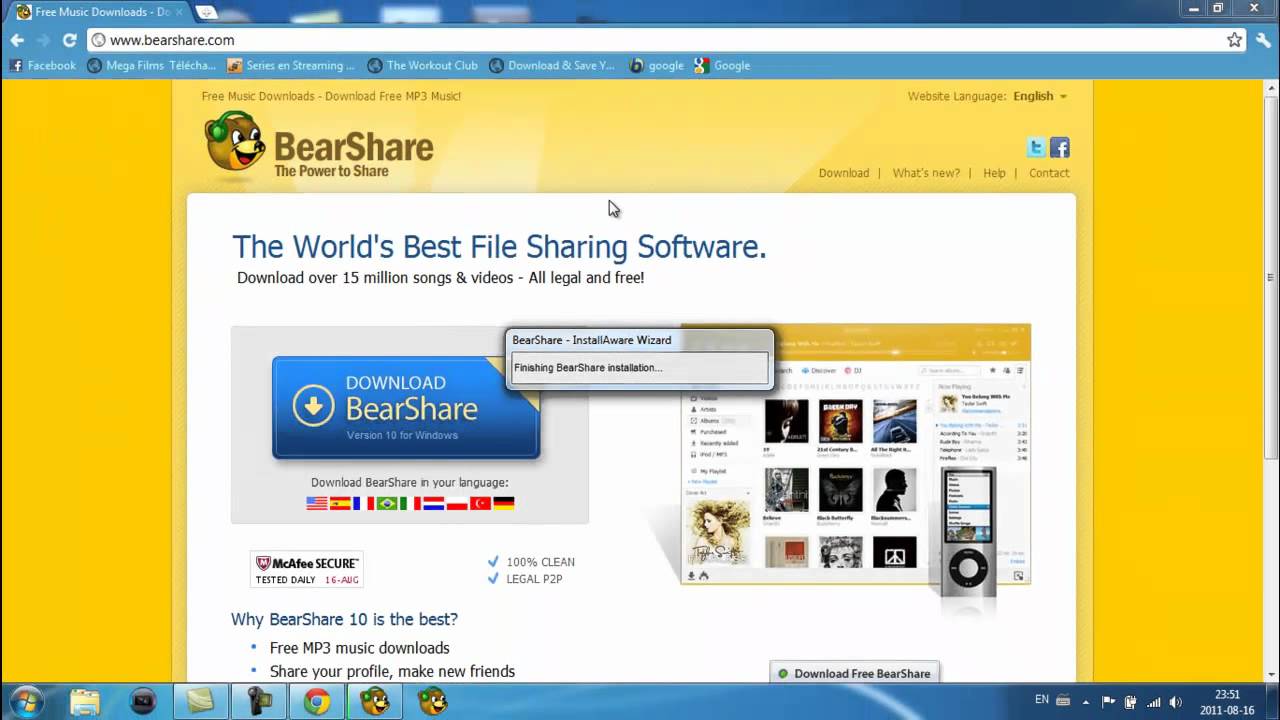1280x720 pixels.
Task: Select the German flag language download
Action: (x=504, y=503)
